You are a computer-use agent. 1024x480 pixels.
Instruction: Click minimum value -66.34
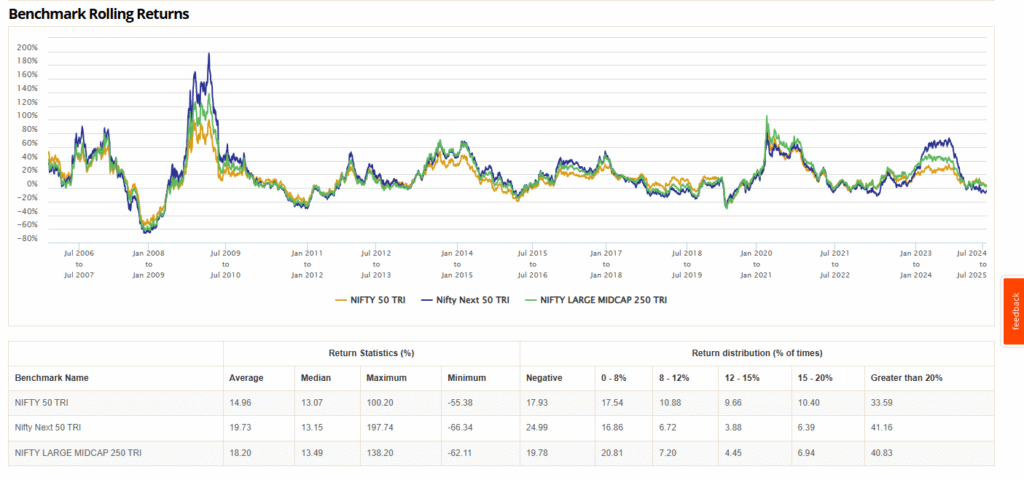point(459,427)
